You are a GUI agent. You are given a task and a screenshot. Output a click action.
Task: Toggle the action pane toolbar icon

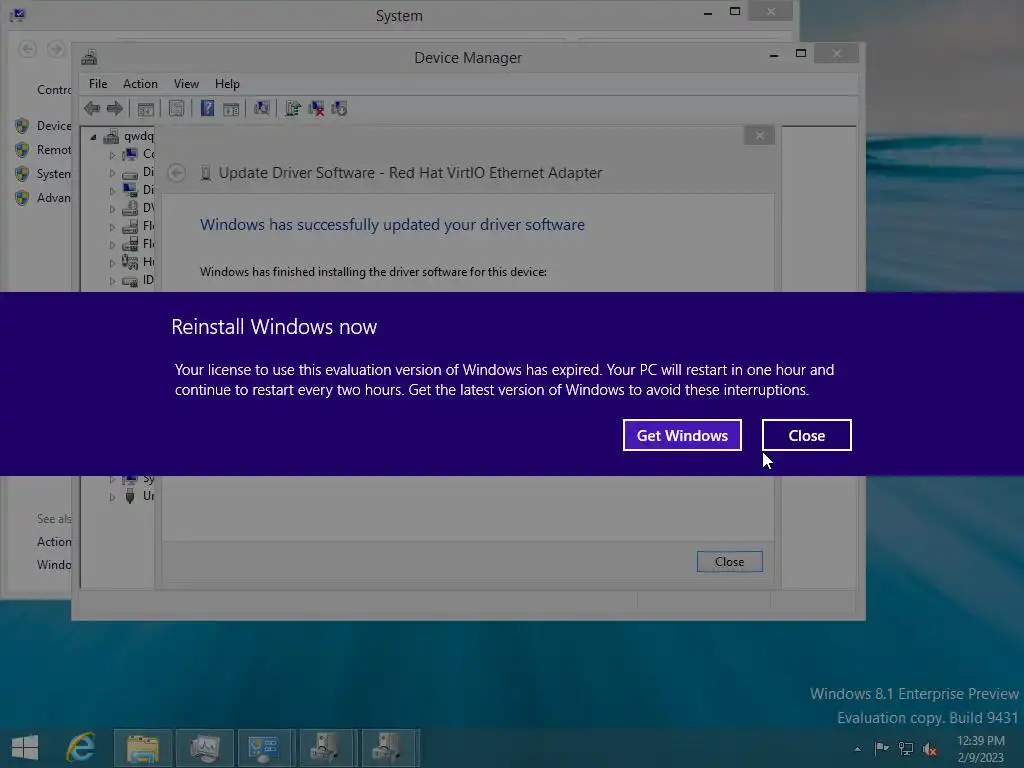[231, 108]
